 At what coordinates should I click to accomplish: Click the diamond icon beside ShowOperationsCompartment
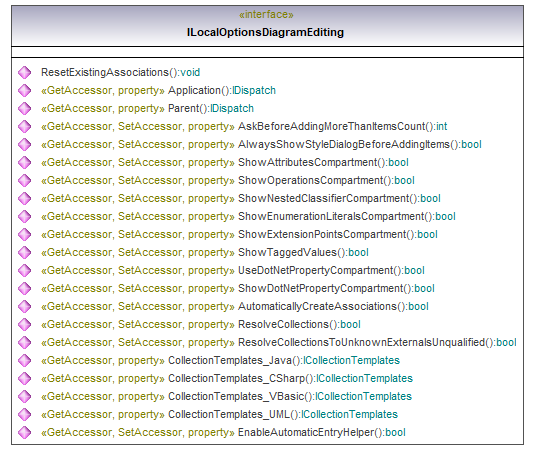pyautogui.click(x=25, y=180)
